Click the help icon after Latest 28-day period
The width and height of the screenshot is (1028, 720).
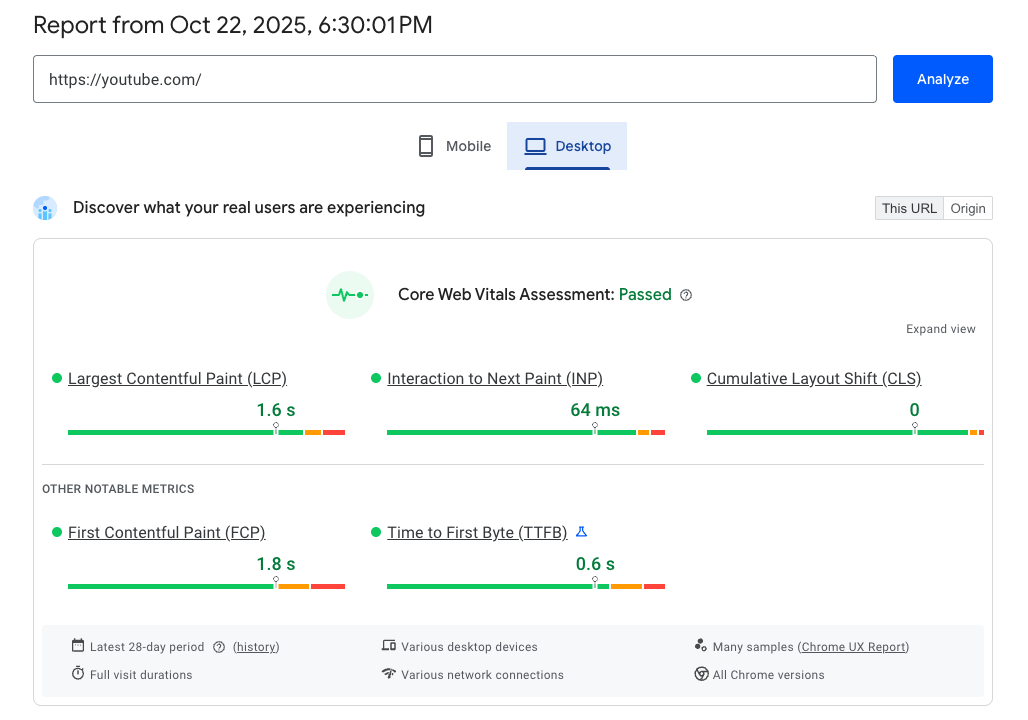[x=218, y=646]
